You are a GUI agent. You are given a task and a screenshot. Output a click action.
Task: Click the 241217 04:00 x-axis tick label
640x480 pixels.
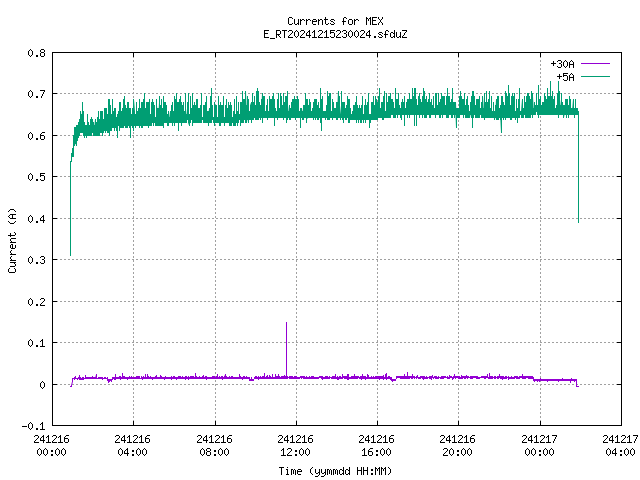point(620,446)
